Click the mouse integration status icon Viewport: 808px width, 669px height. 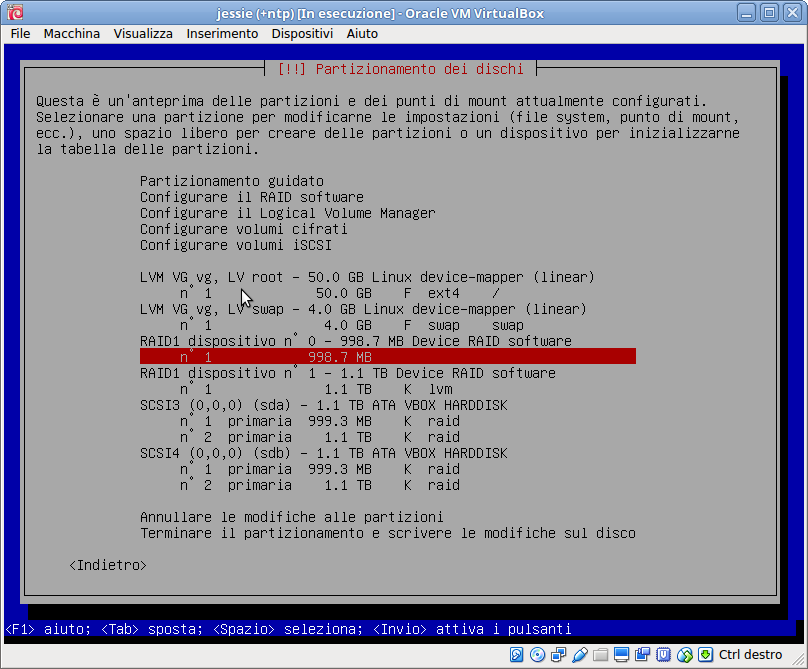coord(684,655)
